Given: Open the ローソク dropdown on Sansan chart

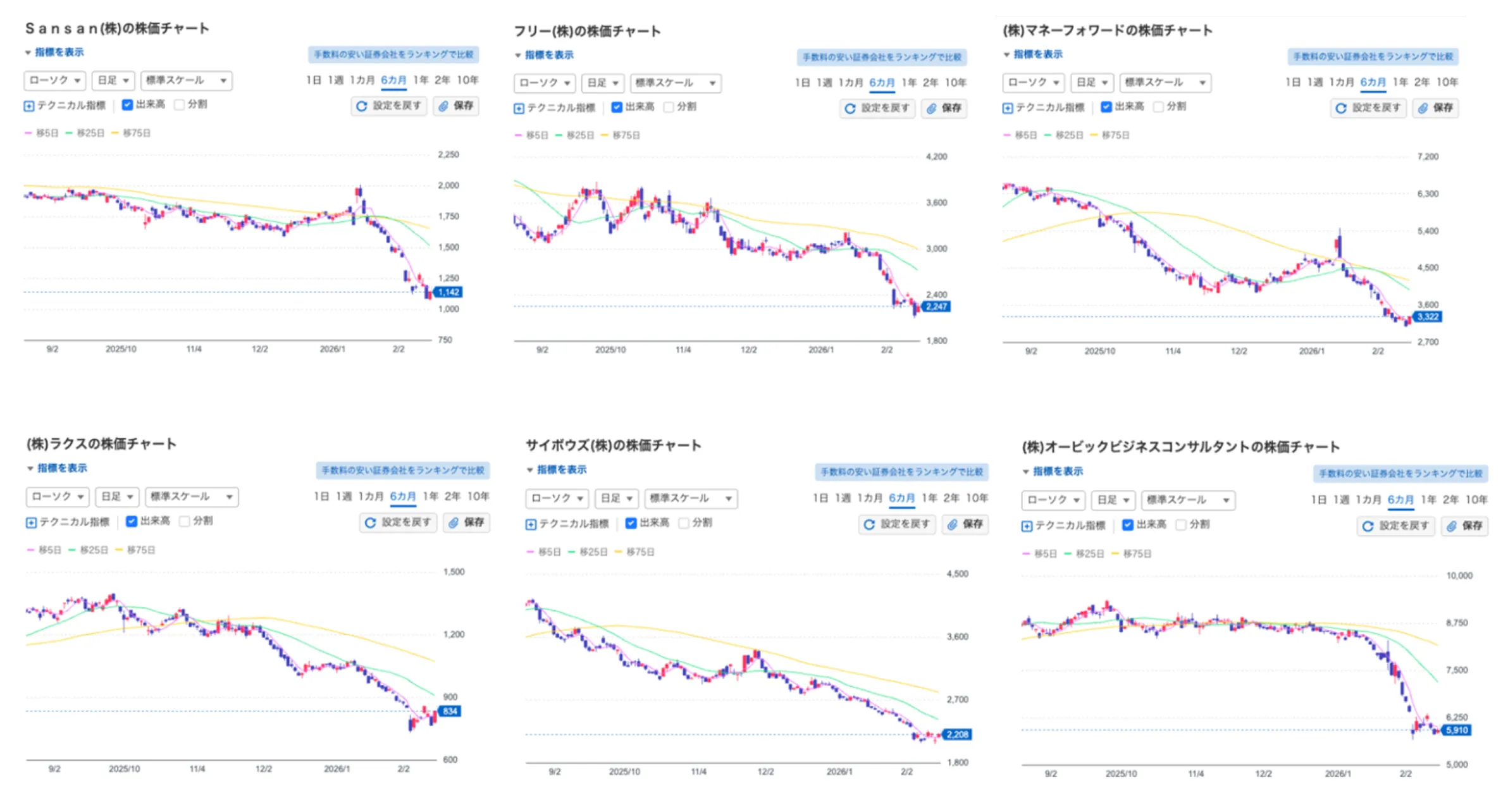Looking at the screenshot, I should point(54,80).
